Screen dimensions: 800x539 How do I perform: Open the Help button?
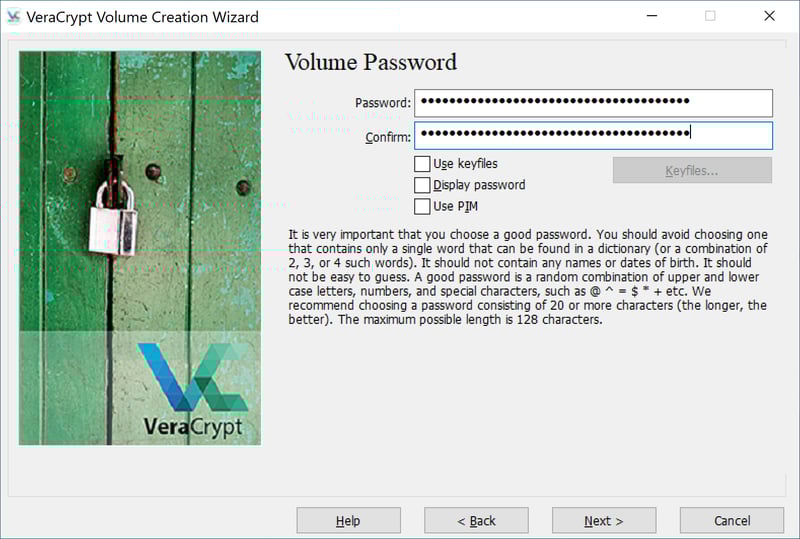click(x=348, y=521)
